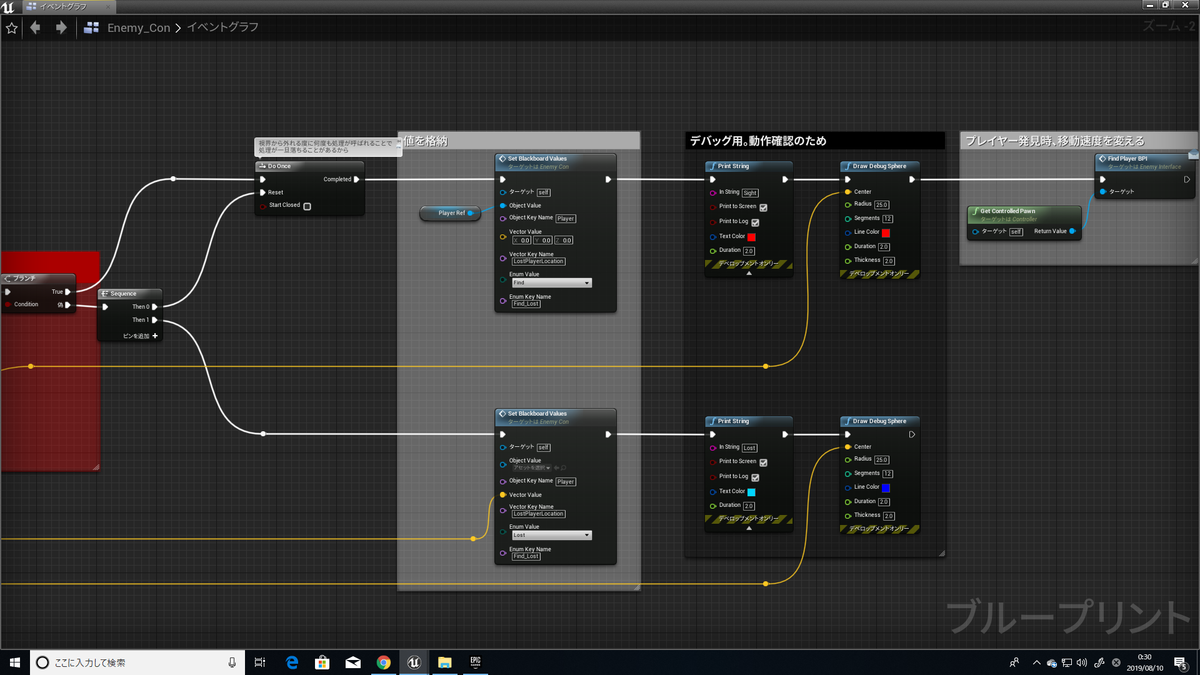Click the Enum Key Name Find_Lost field in lower node
This screenshot has height=675, width=1200.
(526, 556)
